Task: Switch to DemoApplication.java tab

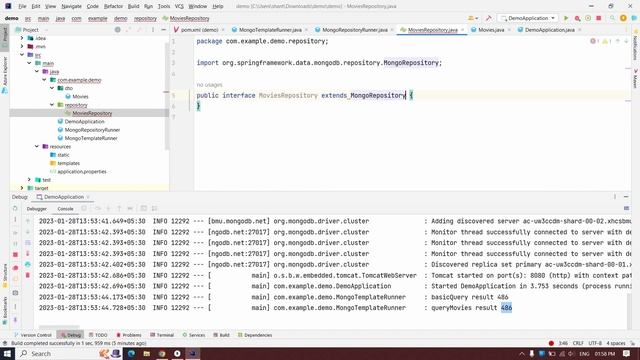Action: 549,30
